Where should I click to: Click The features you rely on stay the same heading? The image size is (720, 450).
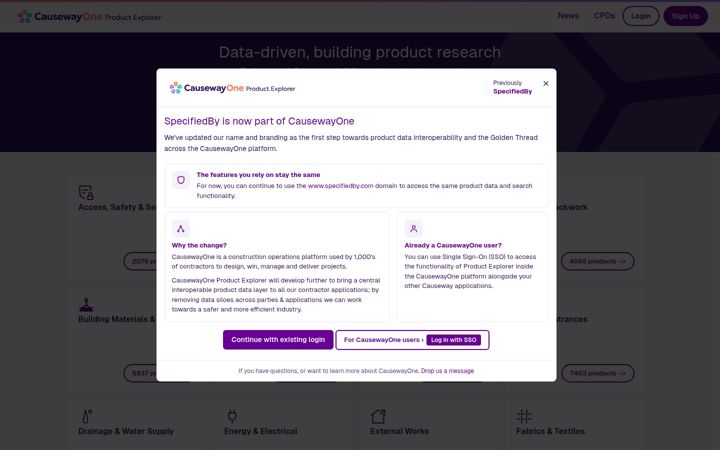pyautogui.click(x=258, y=175)
